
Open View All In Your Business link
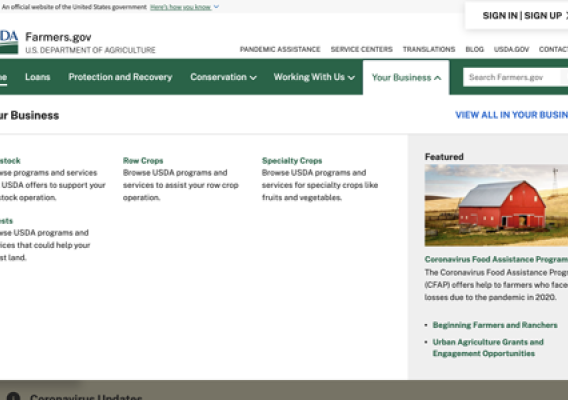511,115
